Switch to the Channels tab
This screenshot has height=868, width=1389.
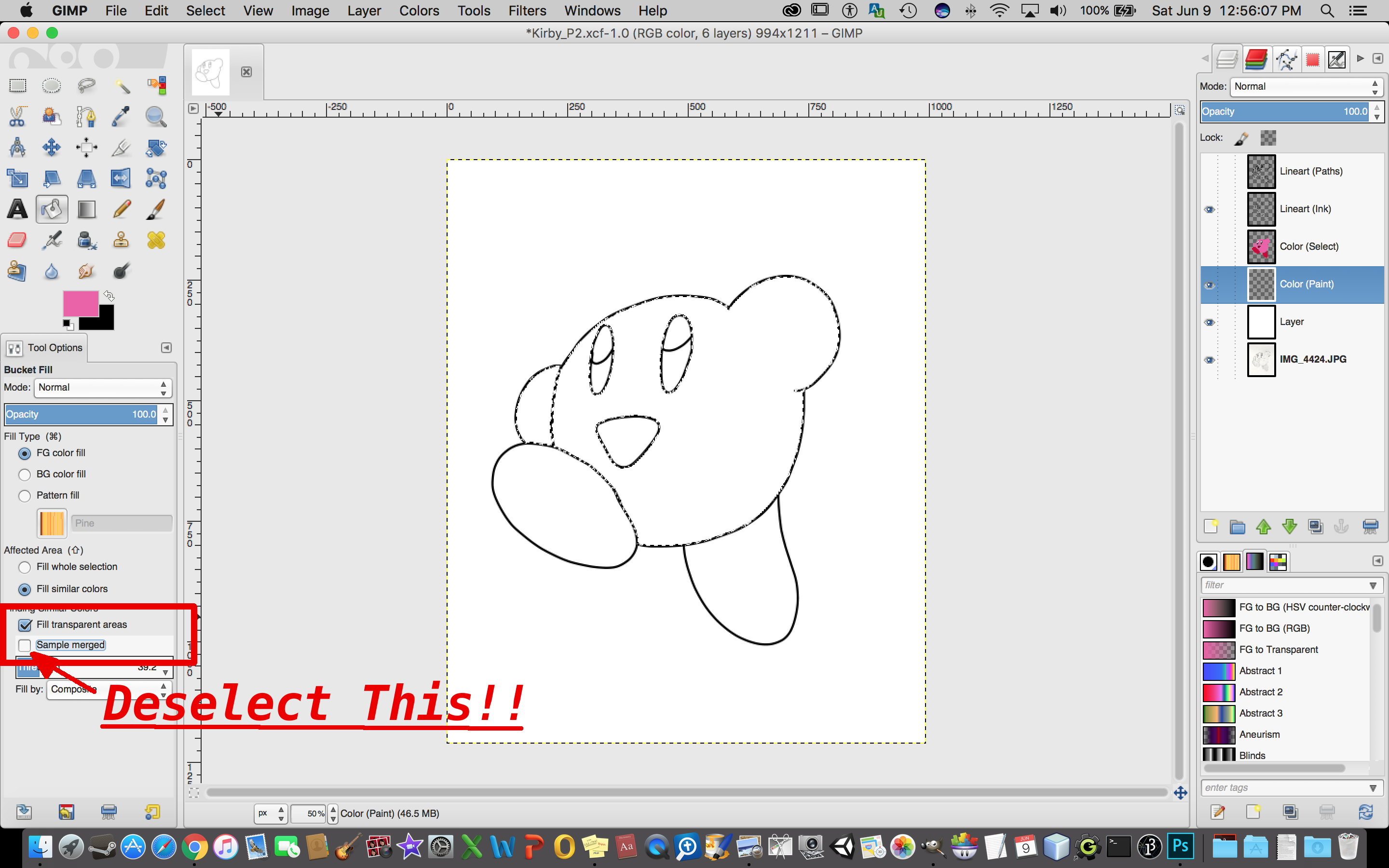pos(1256,59)
